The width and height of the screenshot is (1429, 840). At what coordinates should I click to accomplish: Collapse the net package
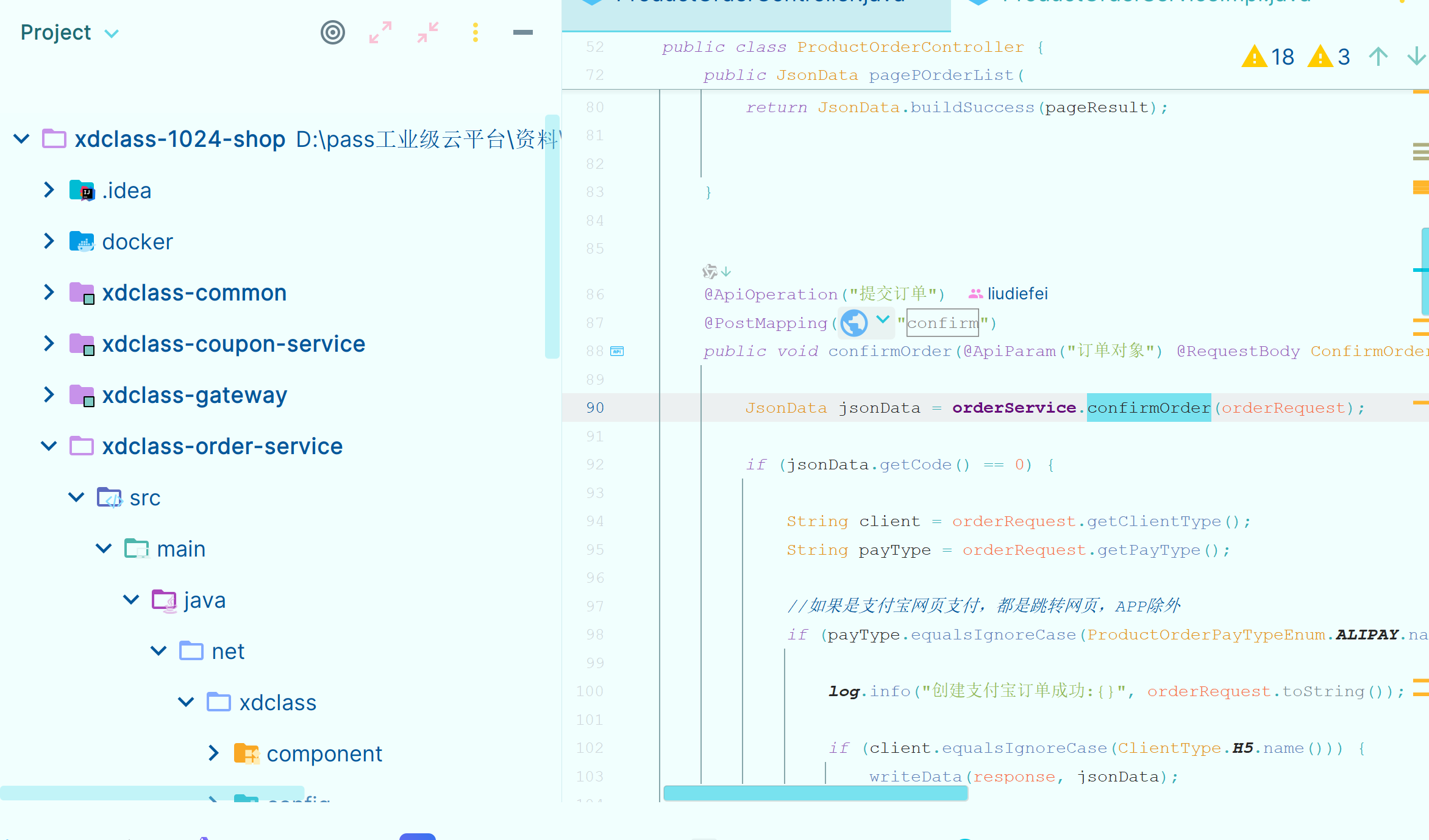(x=159, y=651)
